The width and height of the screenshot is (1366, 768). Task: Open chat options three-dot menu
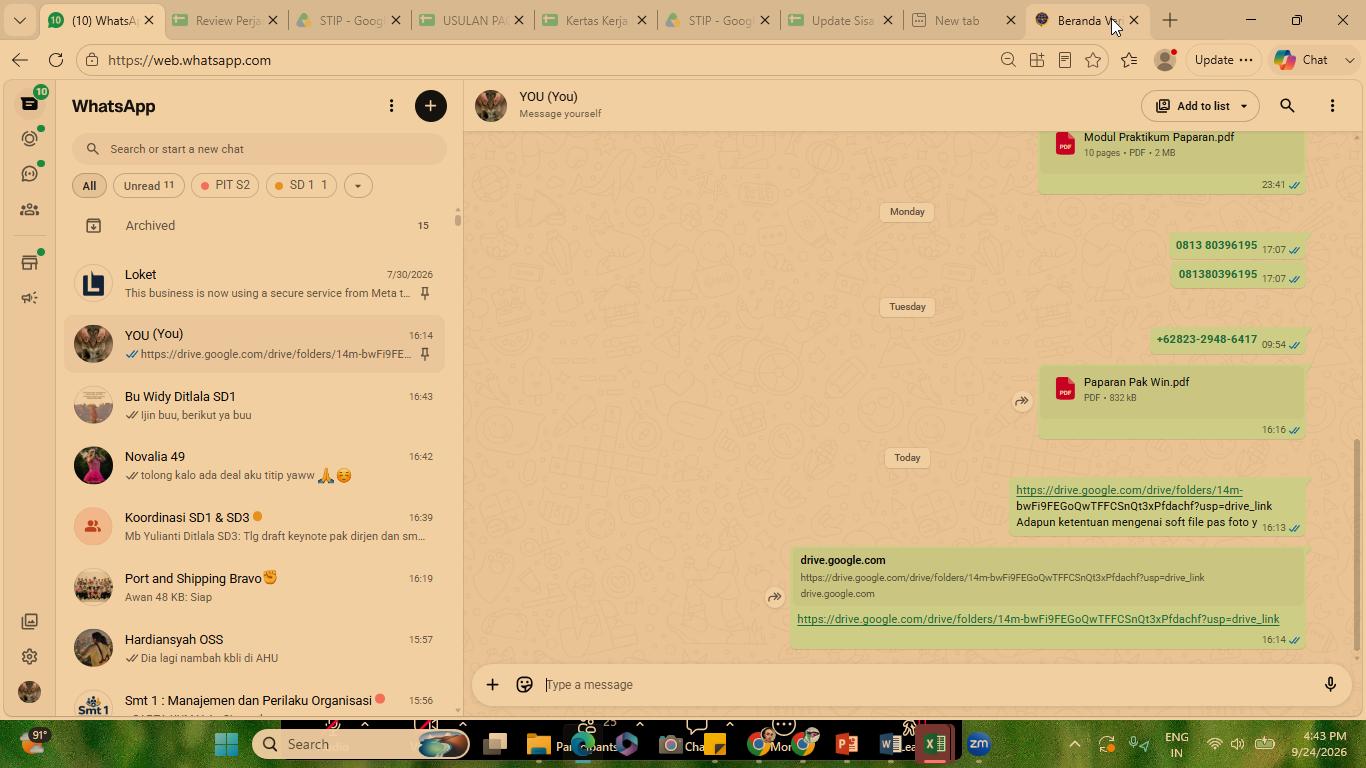pyautogui.click(x=1332, y=106)
